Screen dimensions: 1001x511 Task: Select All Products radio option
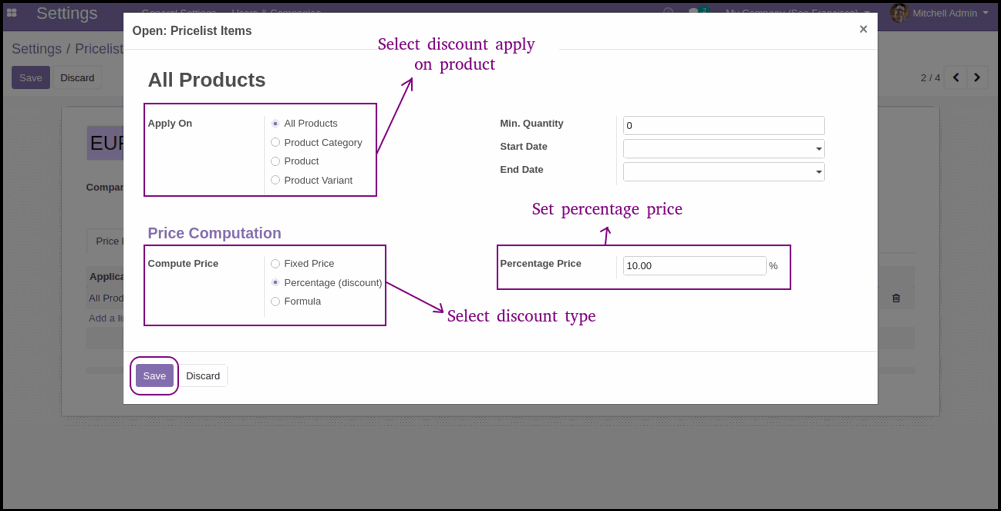[x=275, y=123]
